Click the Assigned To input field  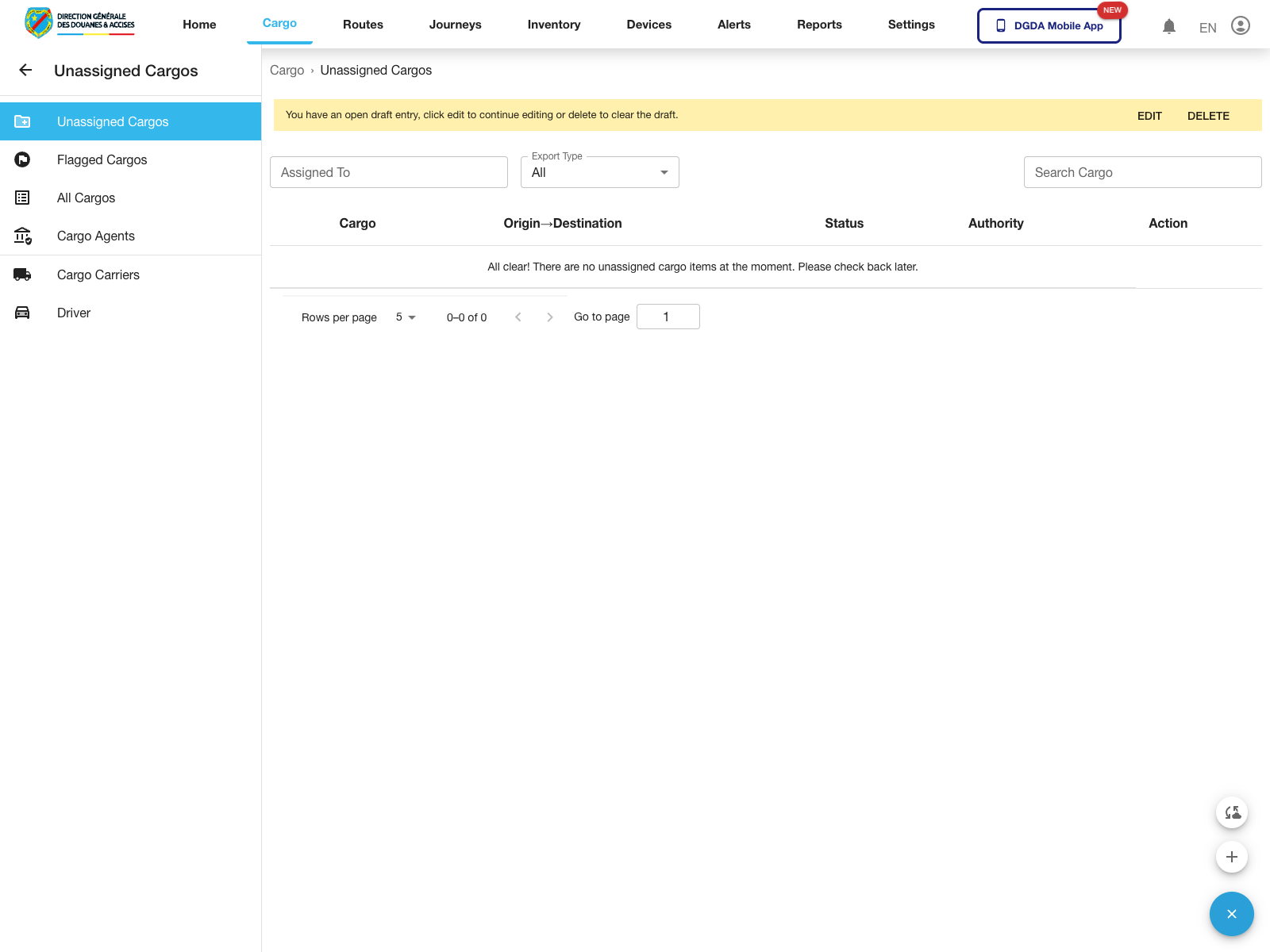pos(388,173)
